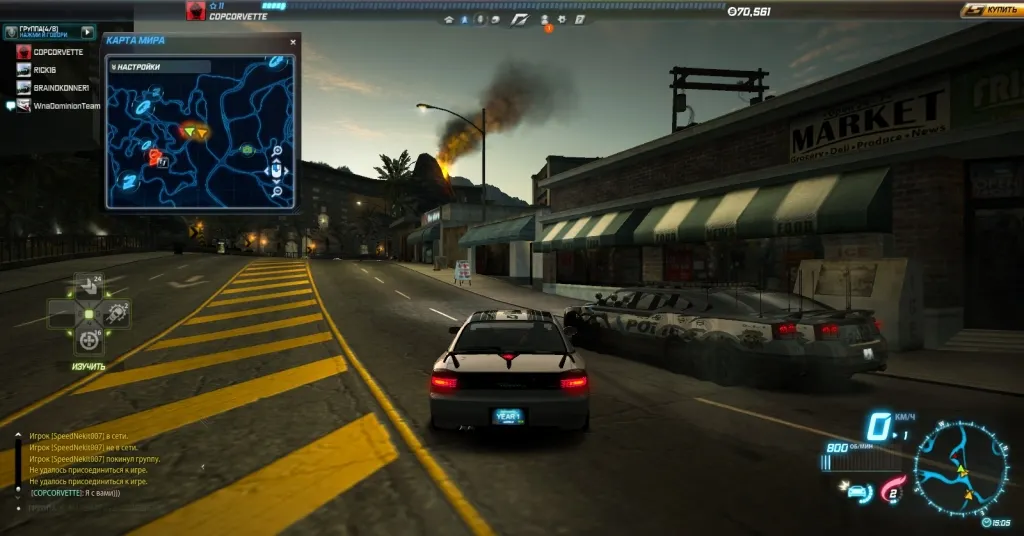Click the ИЗУЧИТЬ label under powerups
1024x536 pixels.
89,367
